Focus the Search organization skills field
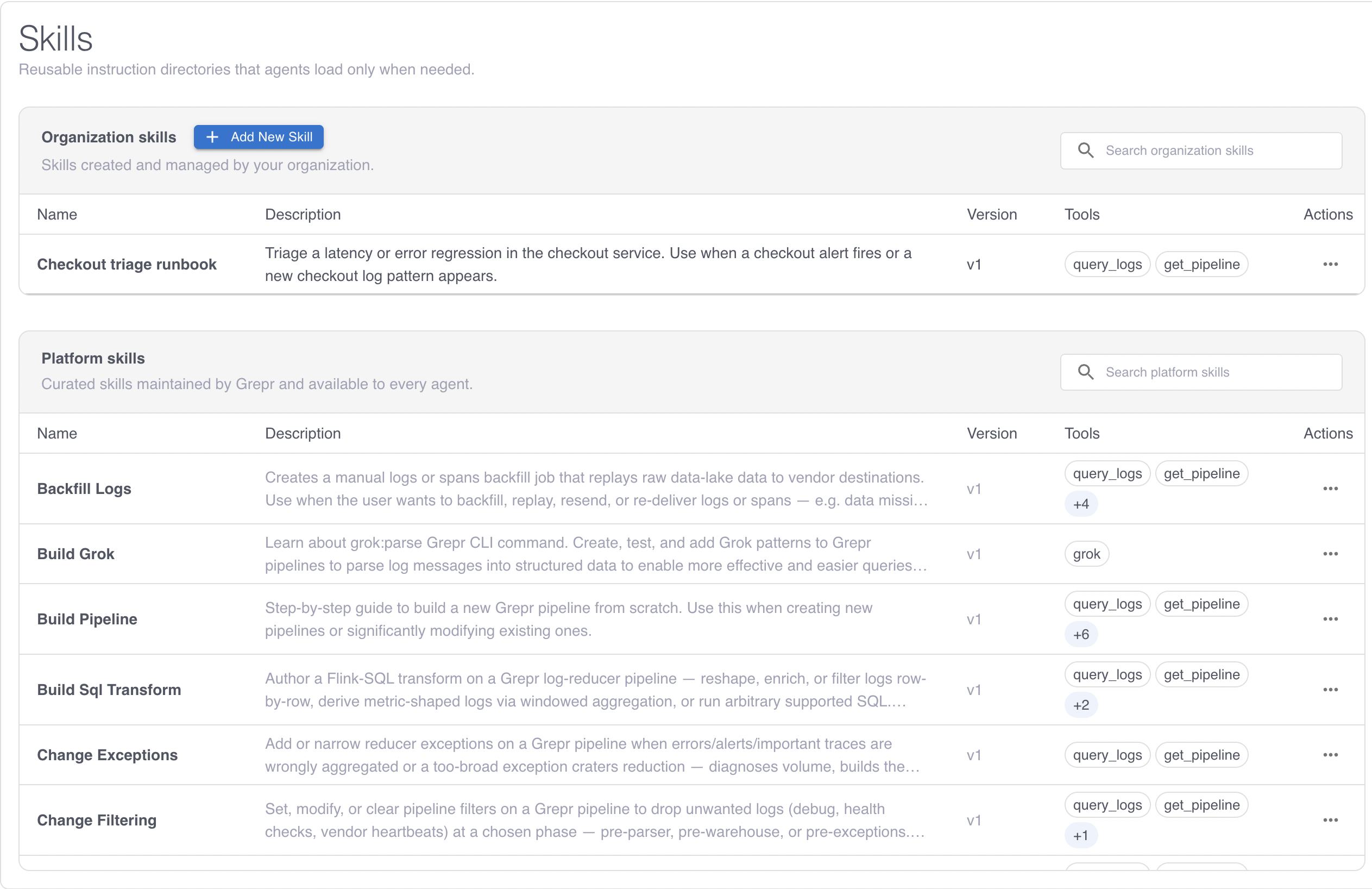 coord(1201,151)
